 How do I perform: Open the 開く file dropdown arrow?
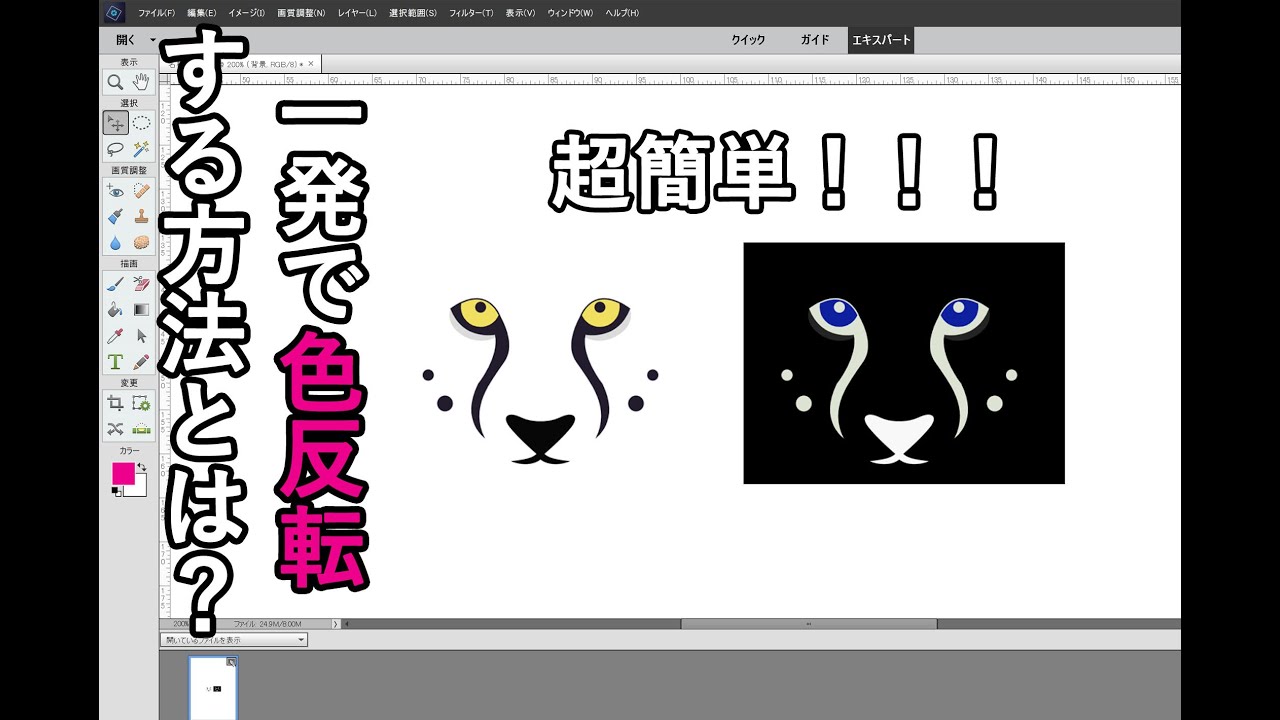152,39
